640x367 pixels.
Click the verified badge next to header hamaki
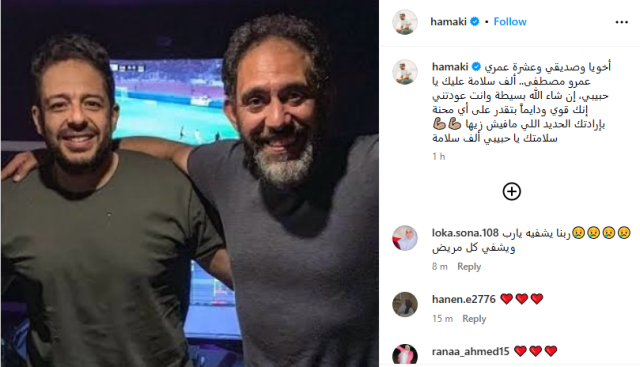click(x=474, y=22)
